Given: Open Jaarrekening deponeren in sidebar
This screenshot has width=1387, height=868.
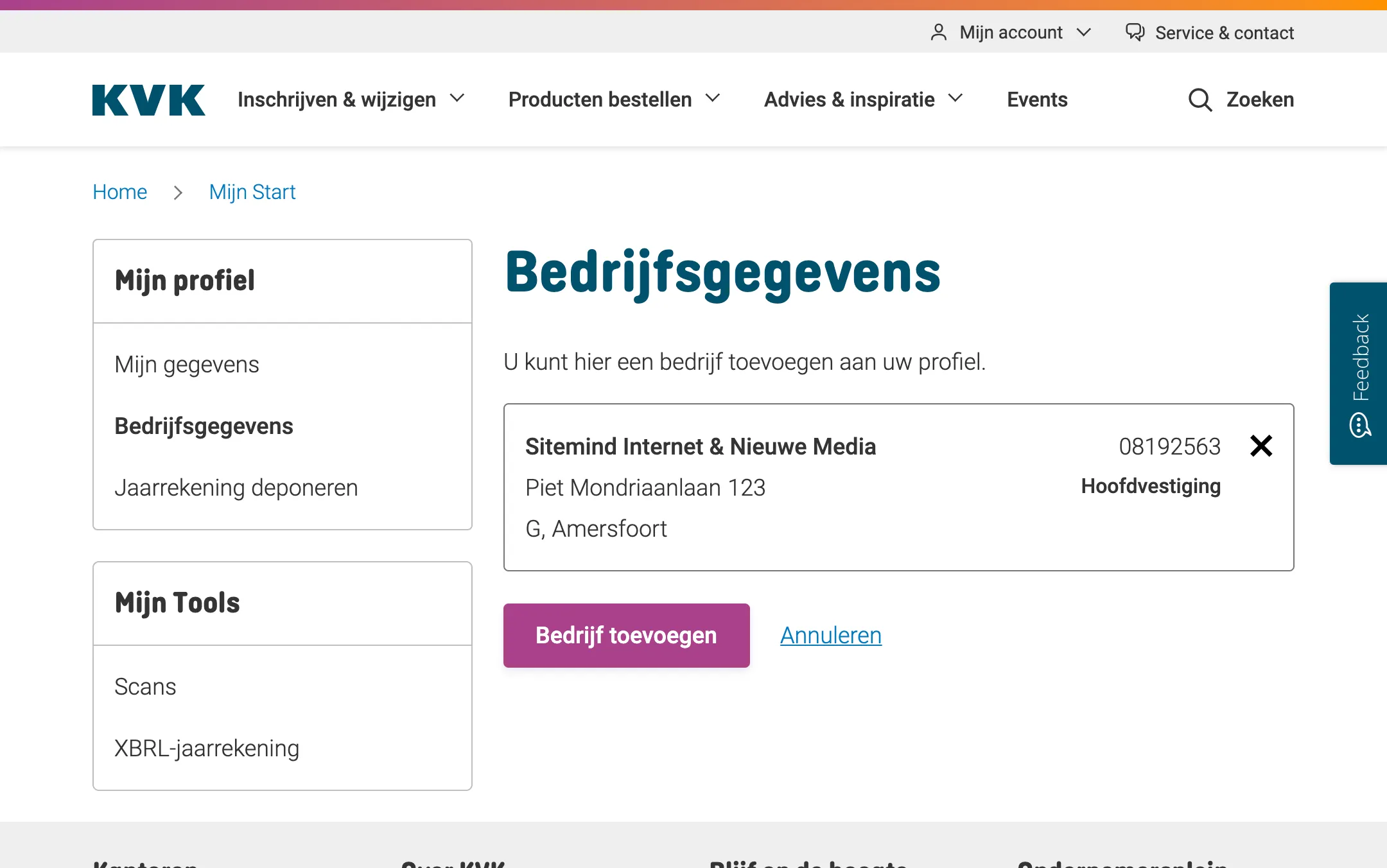Looking at the screenshot, I should (x=236, y=488).
